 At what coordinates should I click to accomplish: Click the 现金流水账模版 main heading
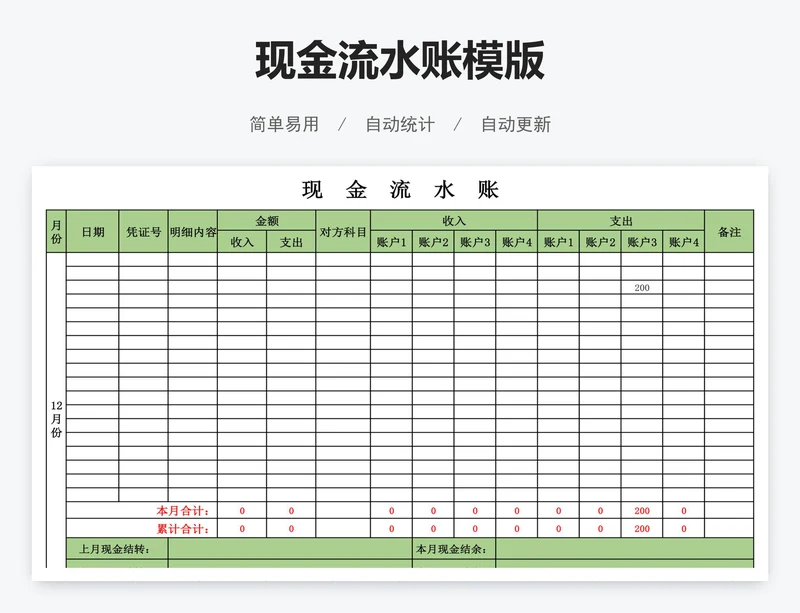(x=400, y=61)
